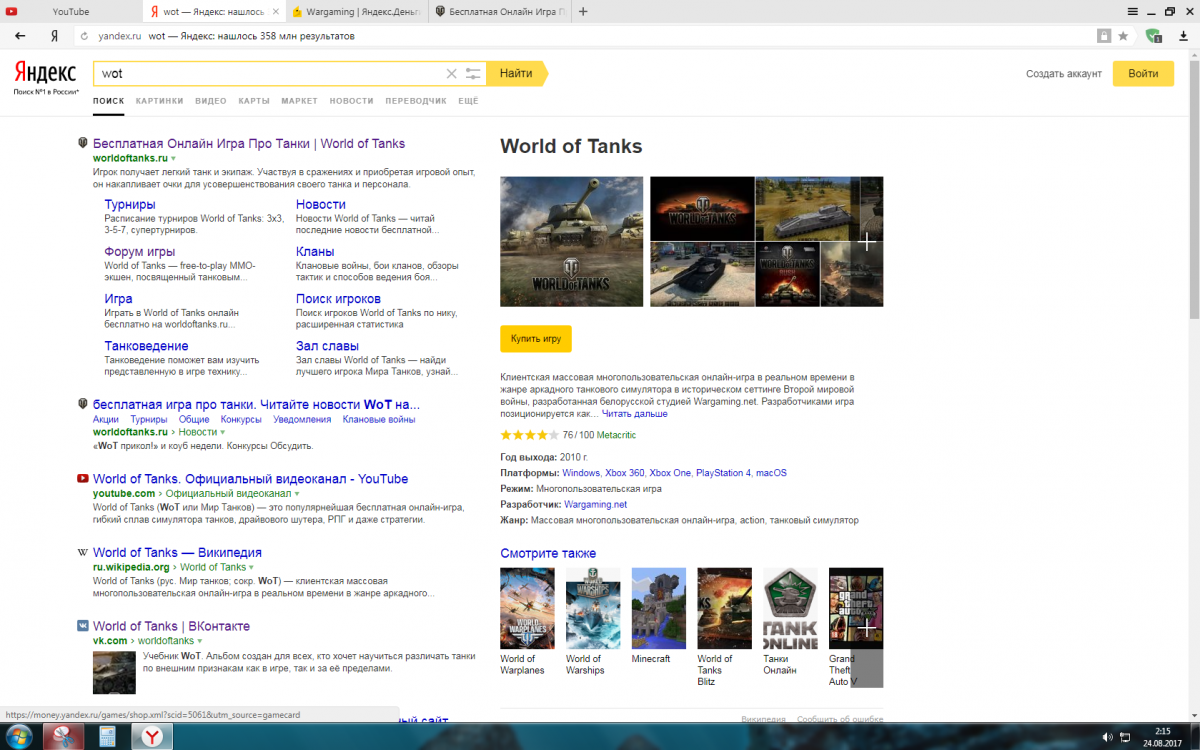
Task: Expand dropdown arrow beside worldoftanks.ru first result
Action: click(x=173, y=159)
